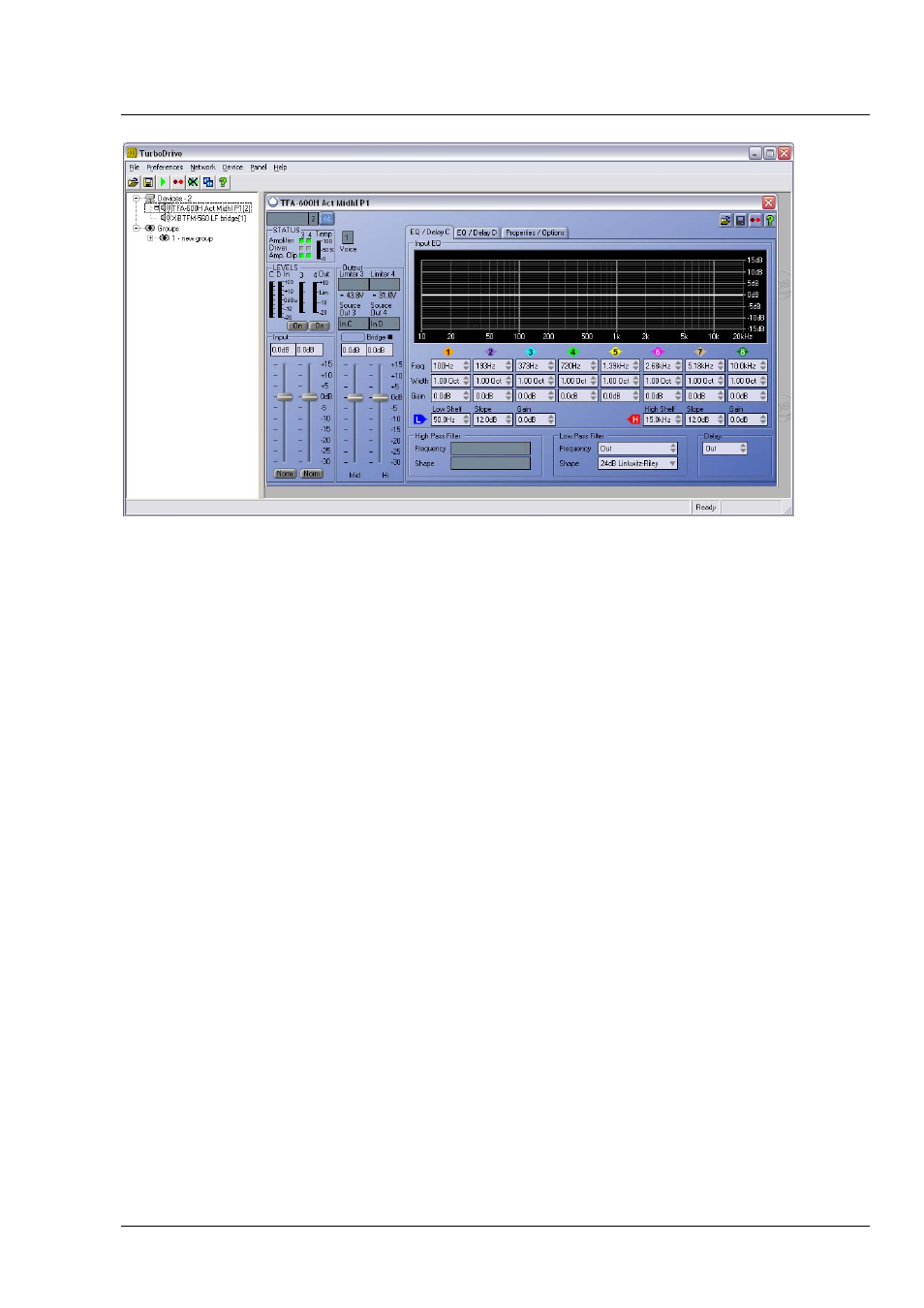The width and height of the screenshot is (924, 1308).
Task: Click the blue Low Shelf L marker
Action: pos(419,420)
